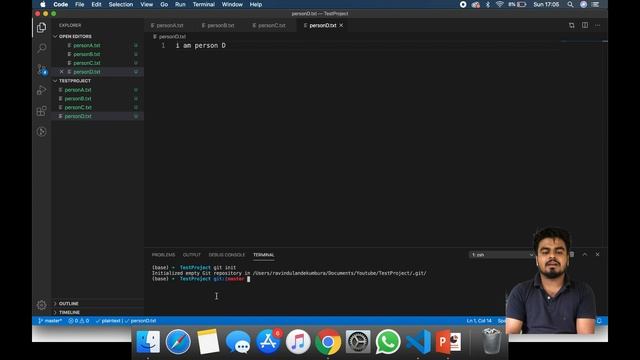Select the Terminal panel tab

tap(264, 255)
